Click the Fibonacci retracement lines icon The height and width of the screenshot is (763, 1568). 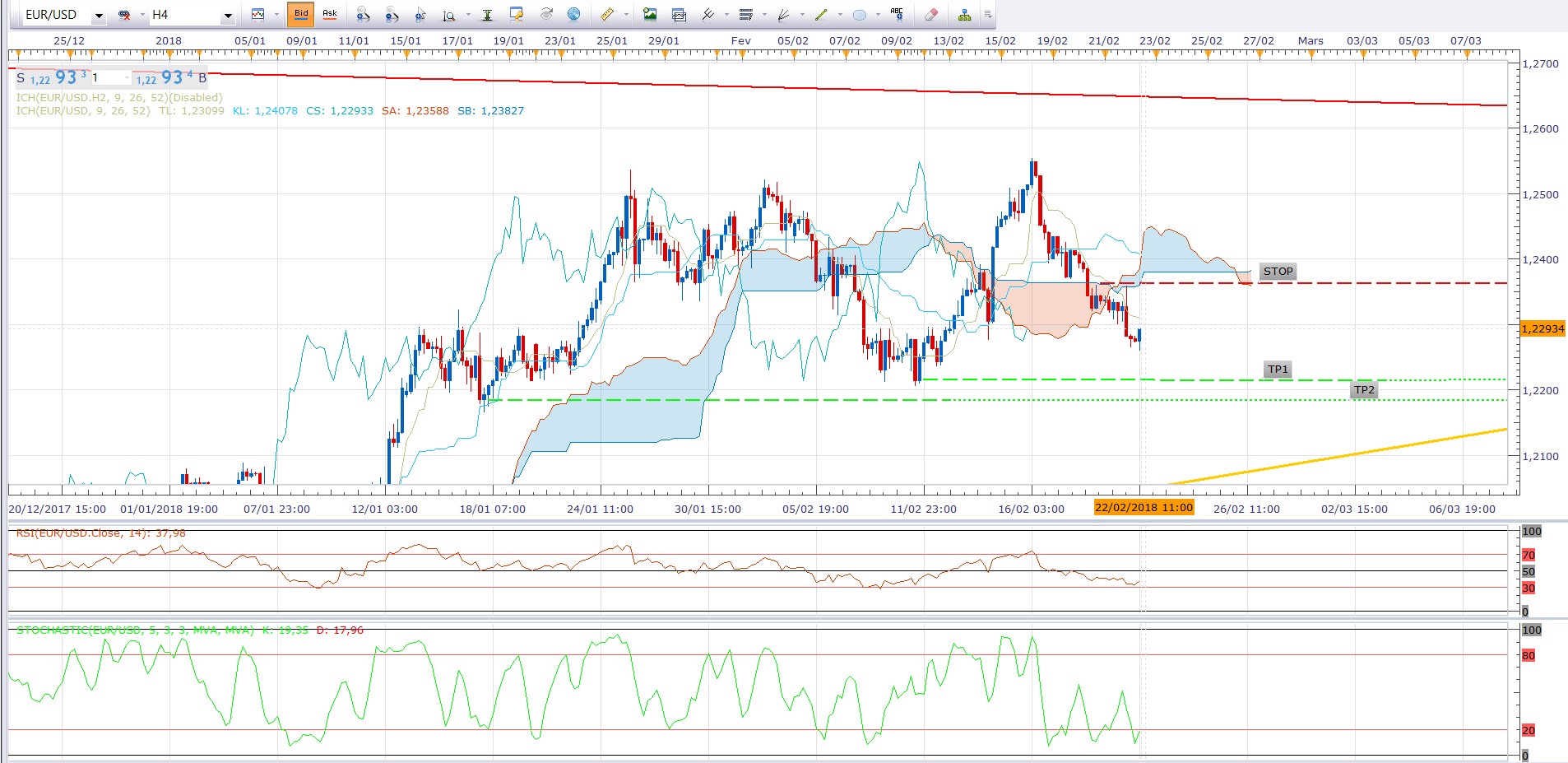(x=746, y=15)
